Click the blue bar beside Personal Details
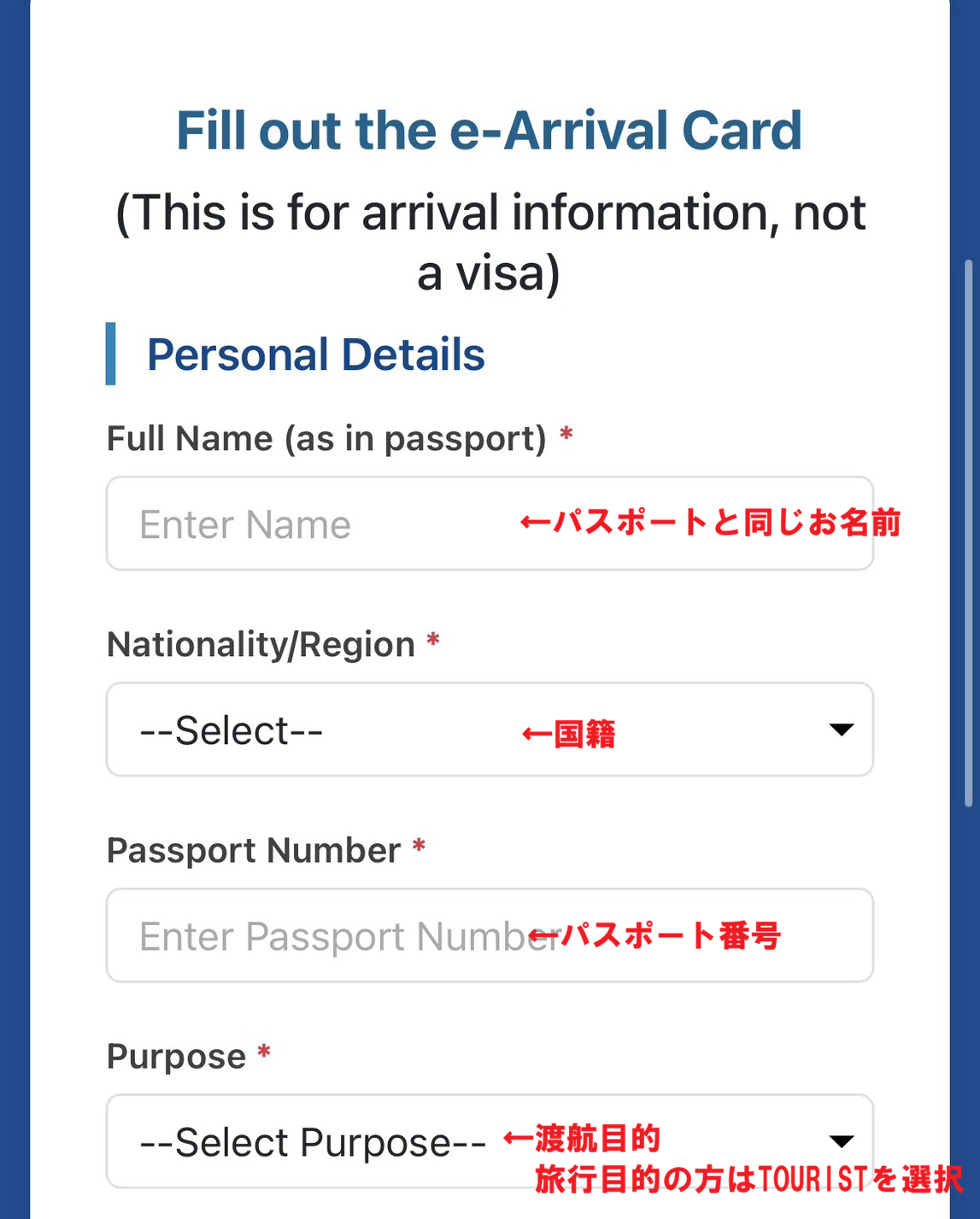Viewport: 980px width, 1219px height. [x=110, y=354]
